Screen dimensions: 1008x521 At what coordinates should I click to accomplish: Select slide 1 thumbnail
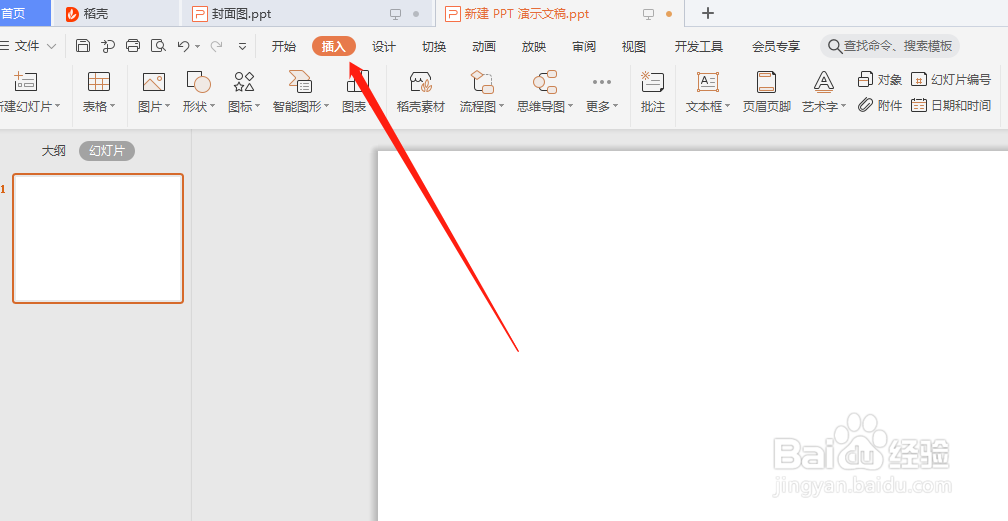[98, 238]
